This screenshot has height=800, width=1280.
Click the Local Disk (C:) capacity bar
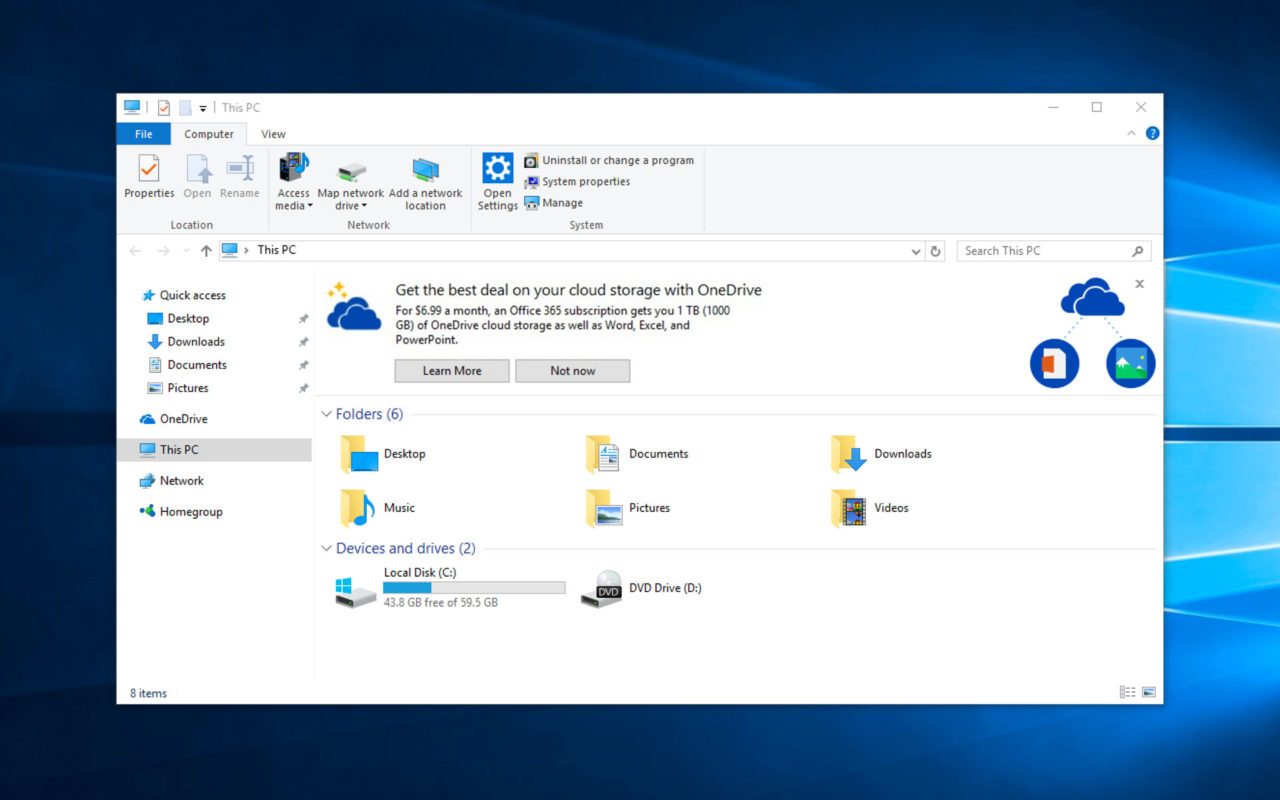coord(474,588)
